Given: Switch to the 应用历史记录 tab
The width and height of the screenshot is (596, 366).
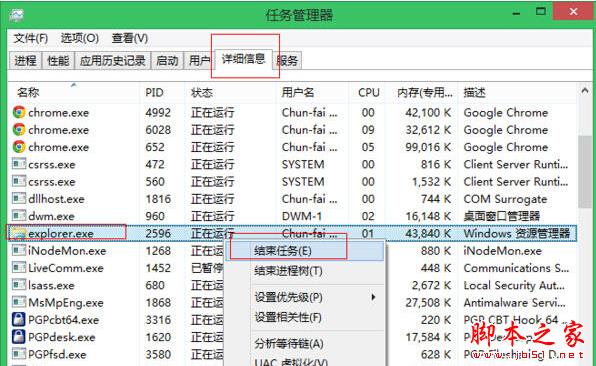Looking at the screenshot, I should point(113,60).
